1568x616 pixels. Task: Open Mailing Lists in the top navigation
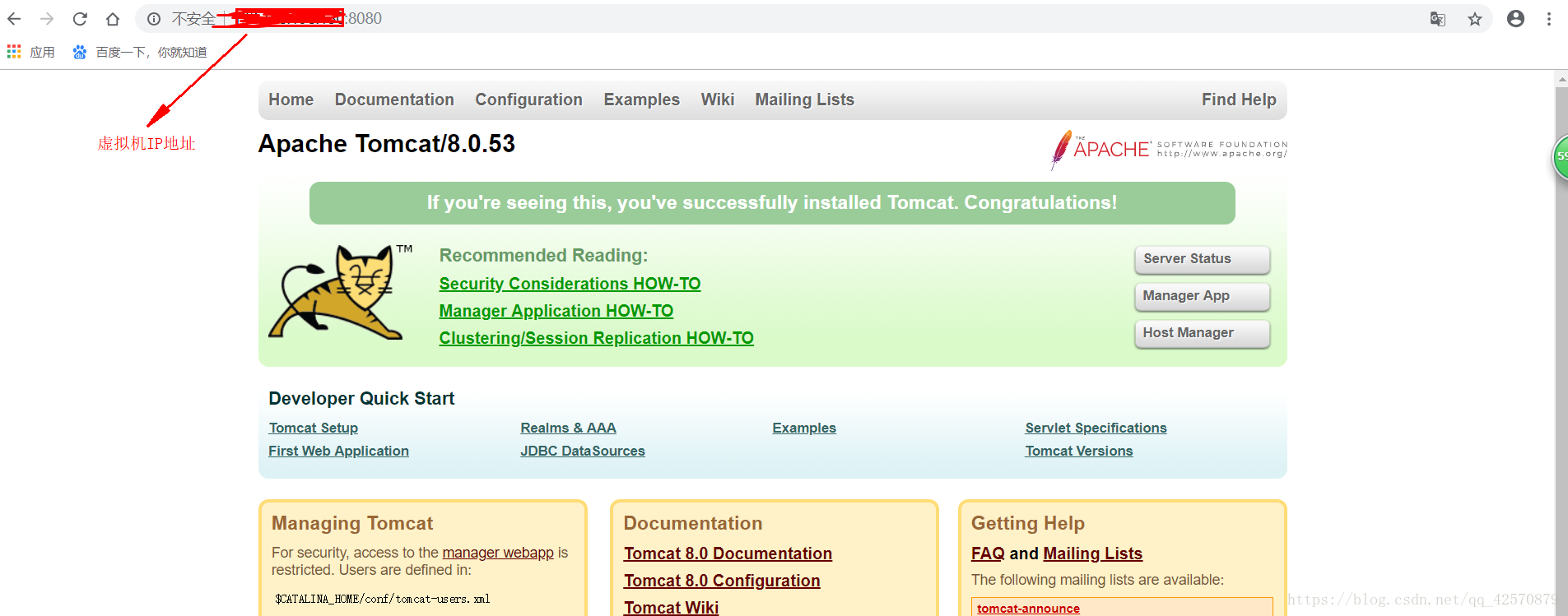click(804, 100)
